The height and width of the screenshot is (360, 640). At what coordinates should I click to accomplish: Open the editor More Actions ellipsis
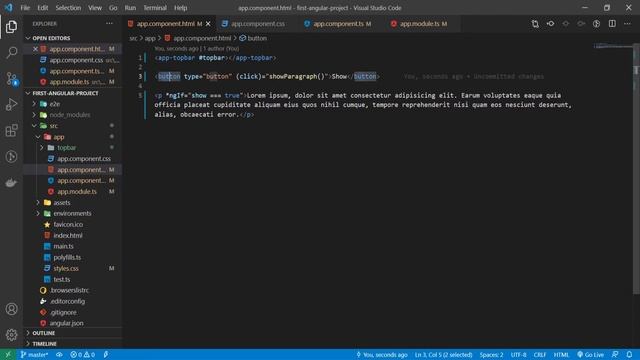627,24
